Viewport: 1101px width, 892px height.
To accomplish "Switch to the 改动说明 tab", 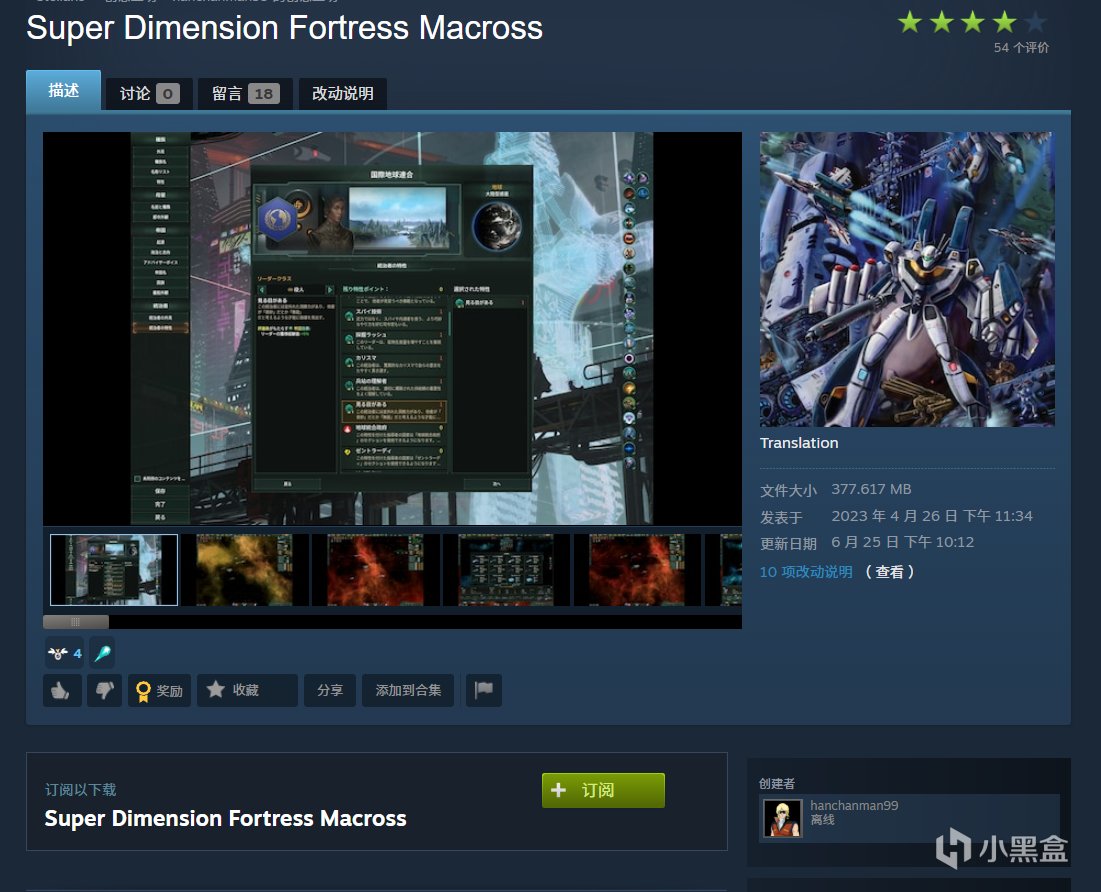I will coord(343,93).
